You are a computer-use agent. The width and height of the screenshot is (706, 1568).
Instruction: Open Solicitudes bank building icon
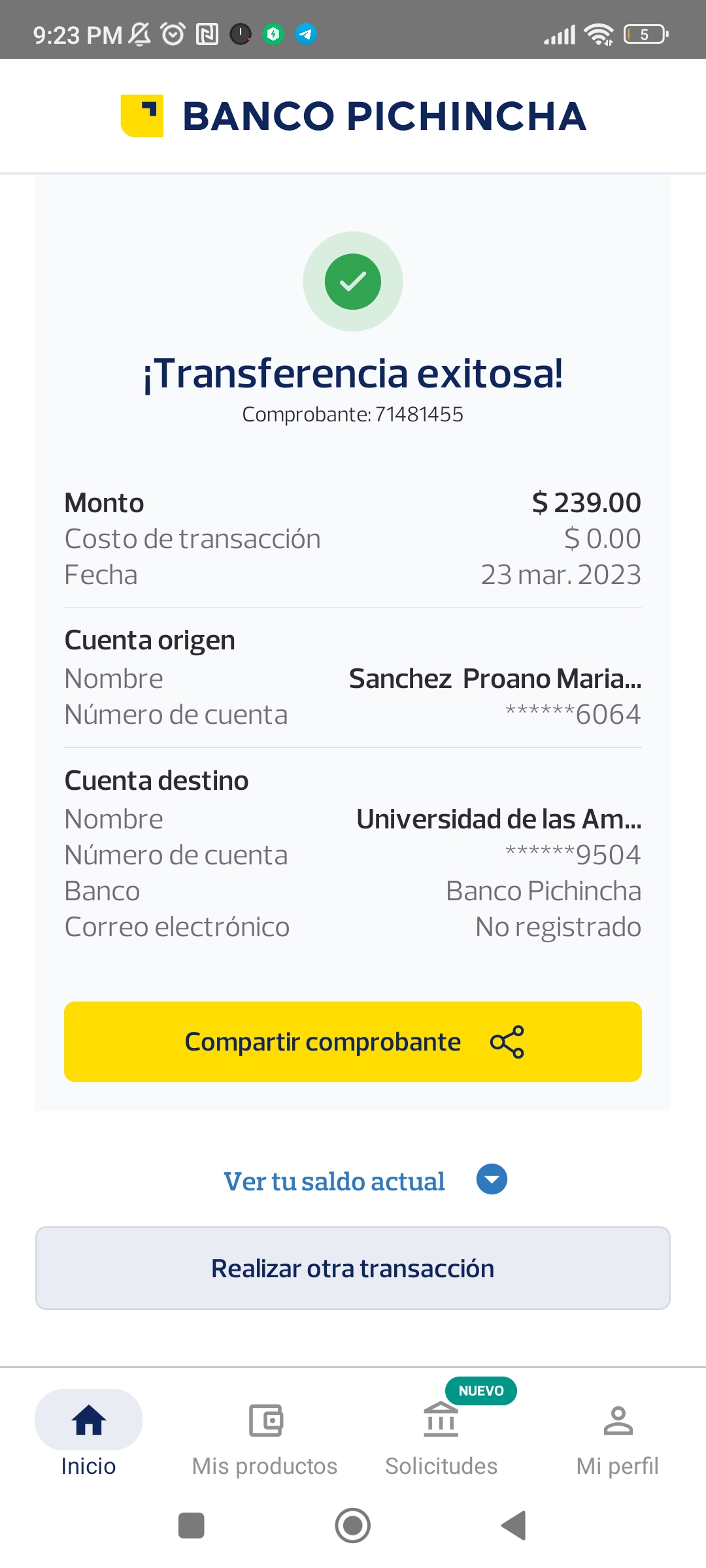coord(441,1420)
